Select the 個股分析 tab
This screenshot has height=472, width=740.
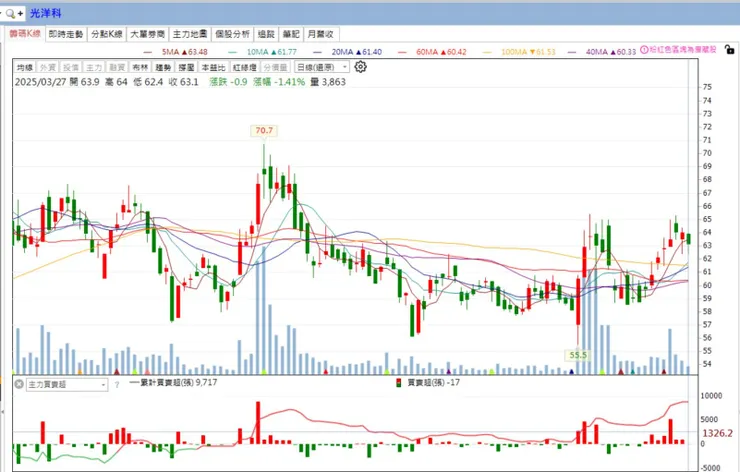[232, 34]
